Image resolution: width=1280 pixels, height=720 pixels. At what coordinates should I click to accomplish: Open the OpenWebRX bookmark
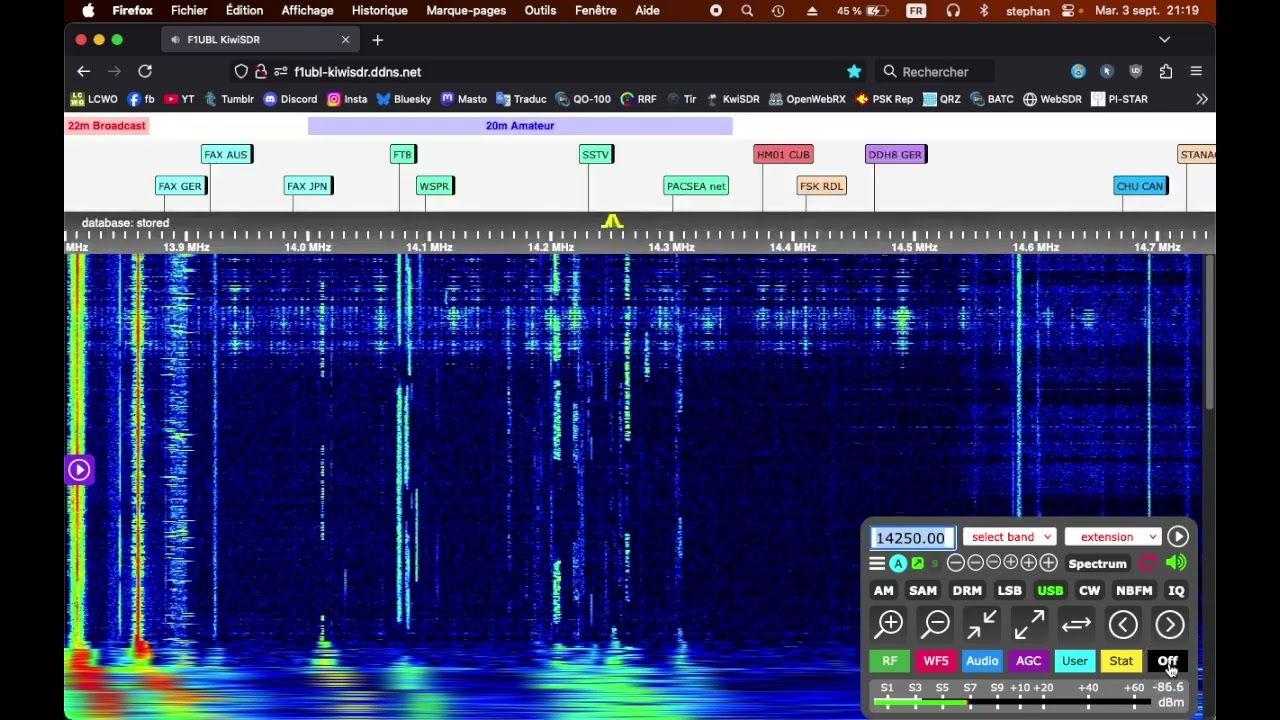(808, 99)
